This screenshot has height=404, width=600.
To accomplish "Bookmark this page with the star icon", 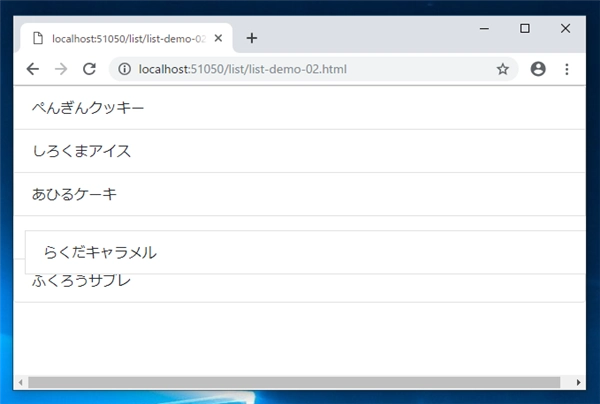I will [x=502, y=69].
